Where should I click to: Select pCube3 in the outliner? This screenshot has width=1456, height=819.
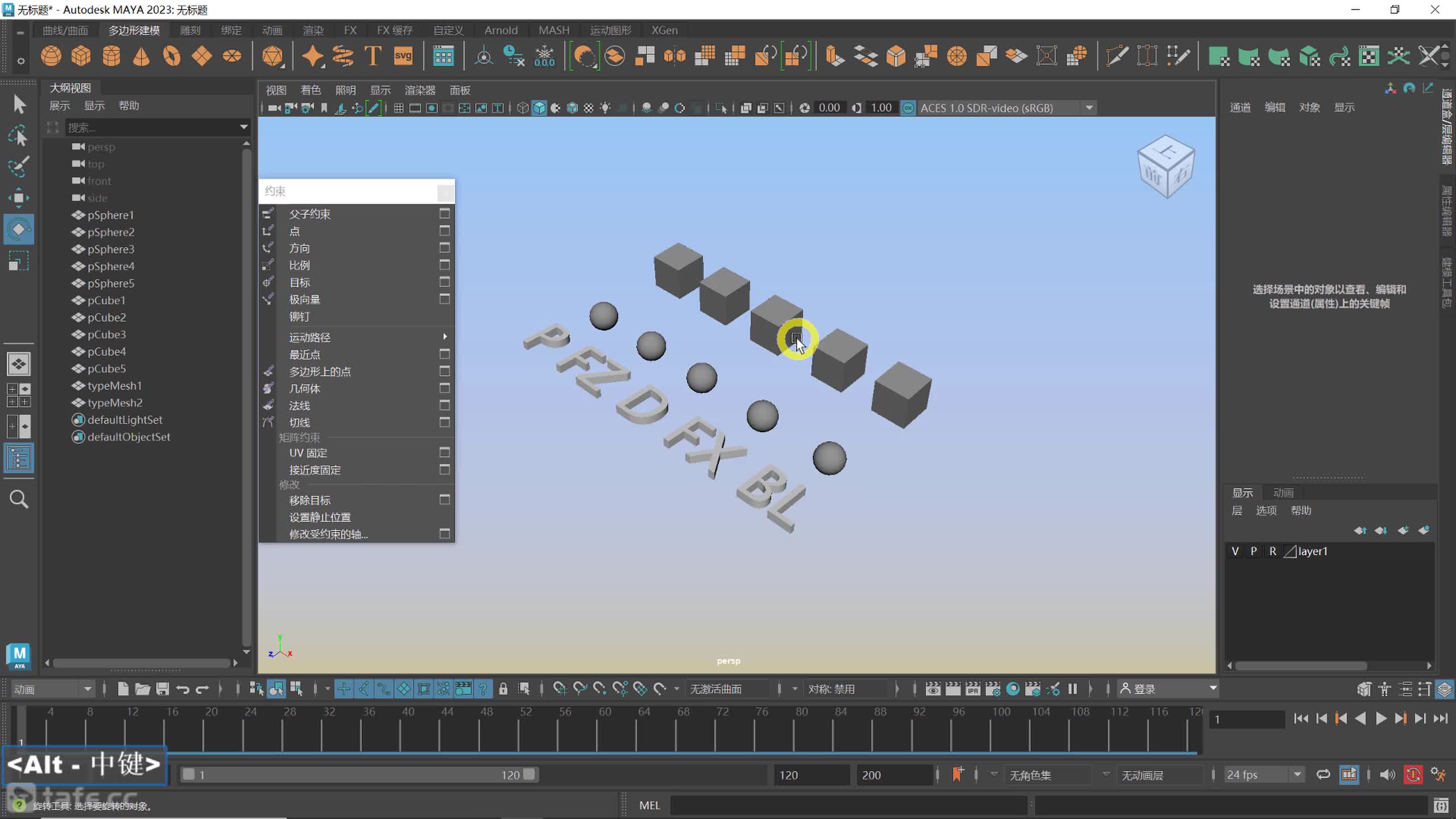(106, 334)
